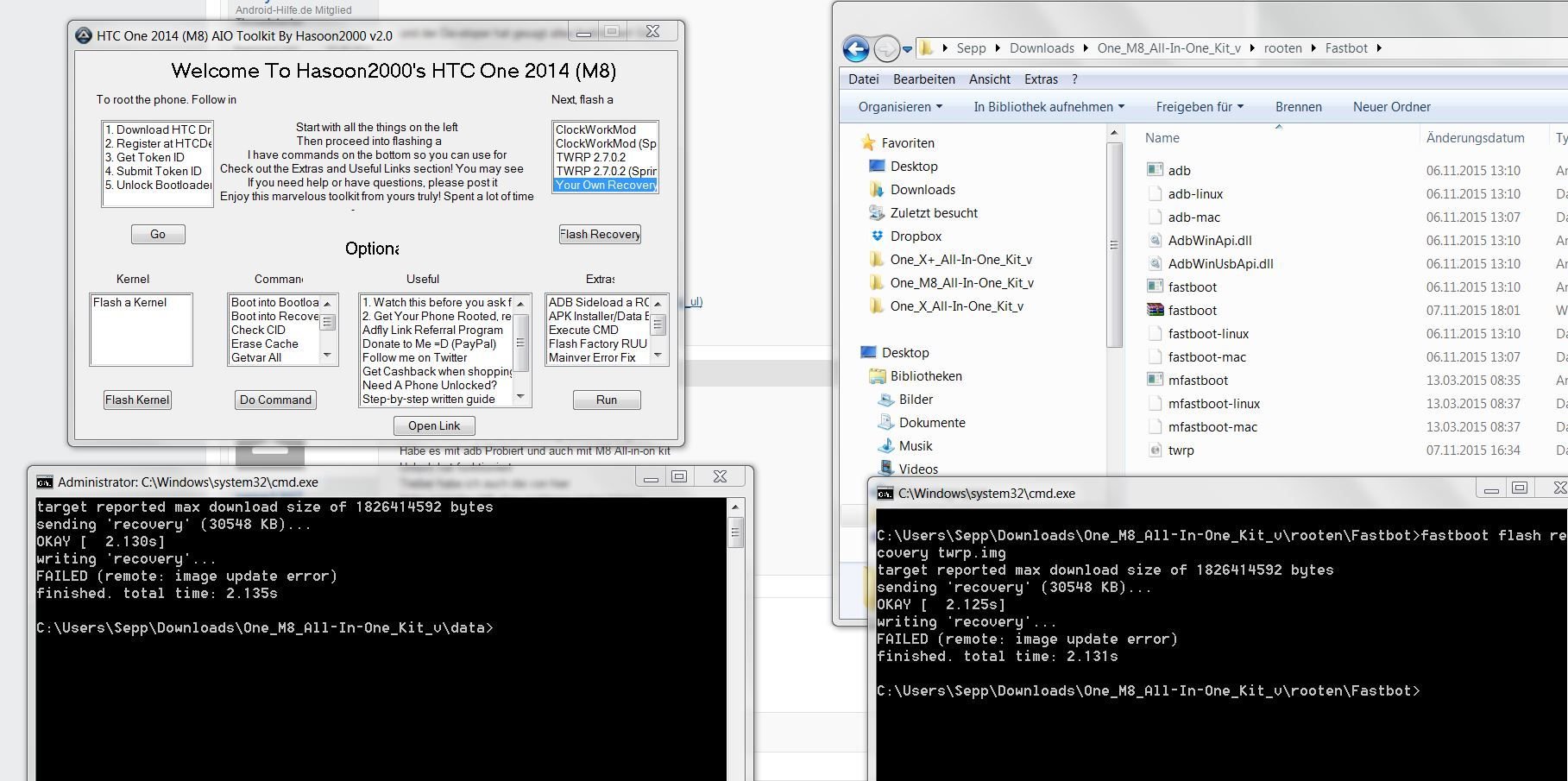The image size is (1568, 781).
Task: Select "3. Get Token ID" in root steps list
Action: [144, 157]
